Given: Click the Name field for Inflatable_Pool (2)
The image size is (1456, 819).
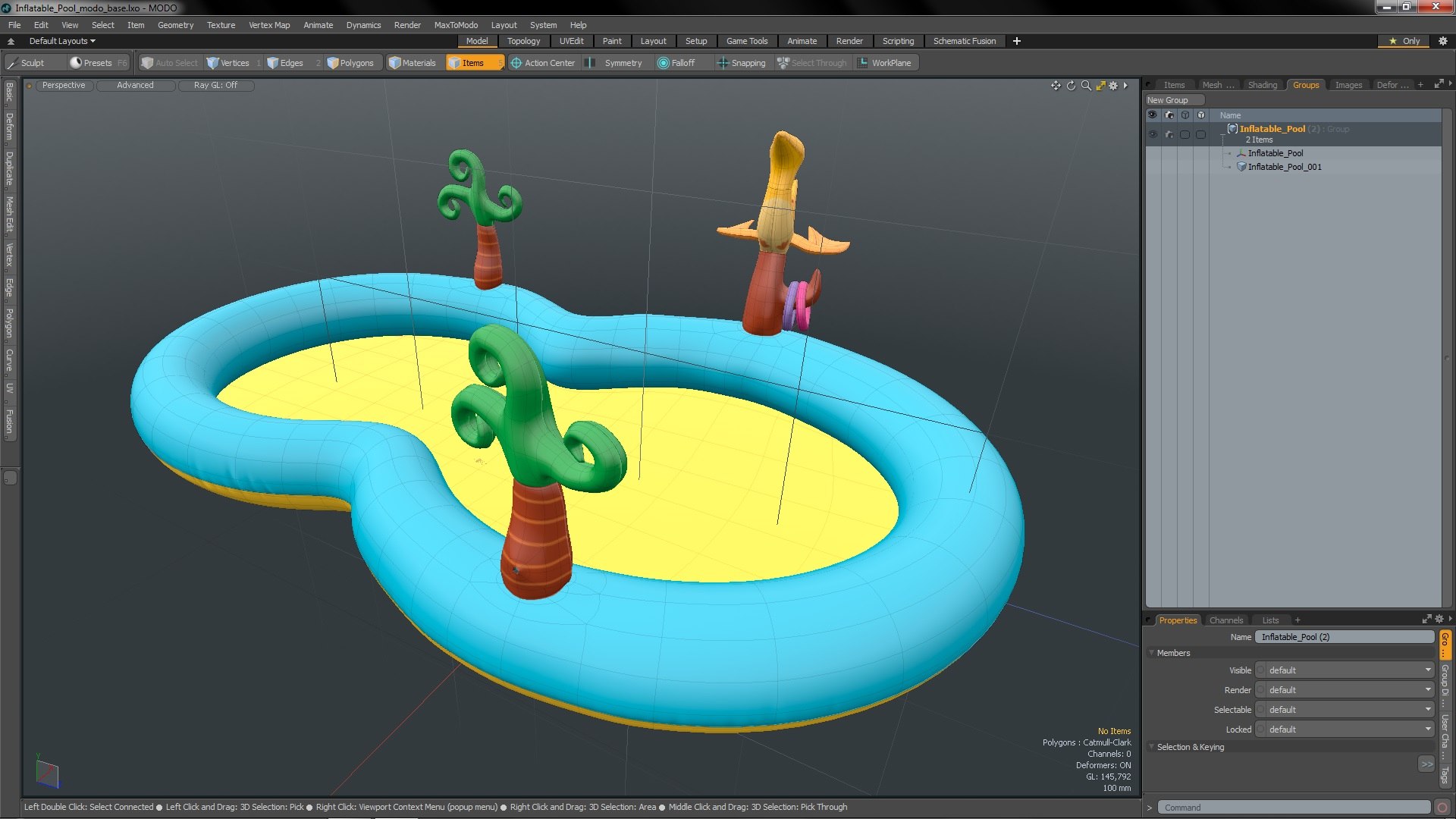Looking at the screenshot, I should [1344, 637].
